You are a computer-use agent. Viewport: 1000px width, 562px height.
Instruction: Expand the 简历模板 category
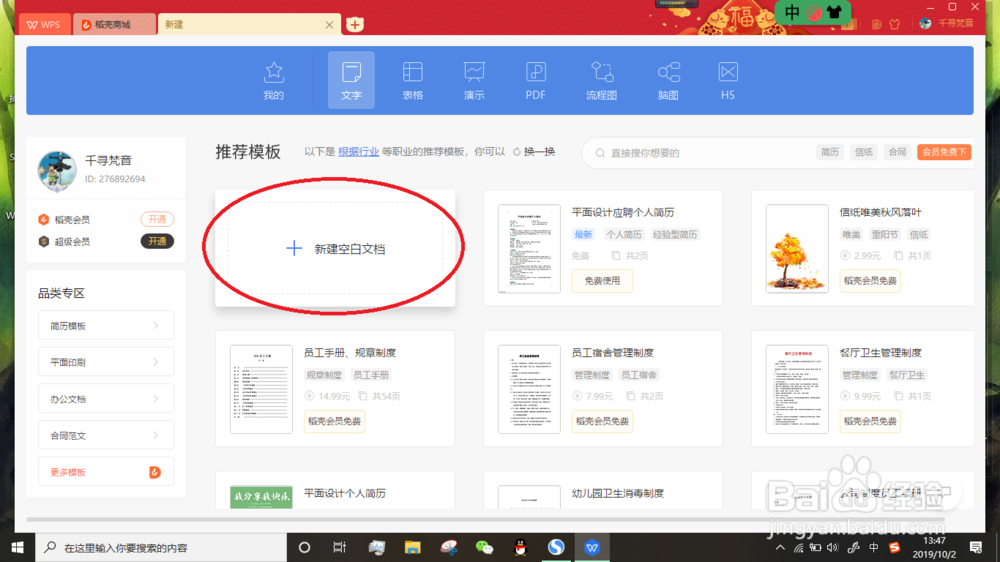106,326
